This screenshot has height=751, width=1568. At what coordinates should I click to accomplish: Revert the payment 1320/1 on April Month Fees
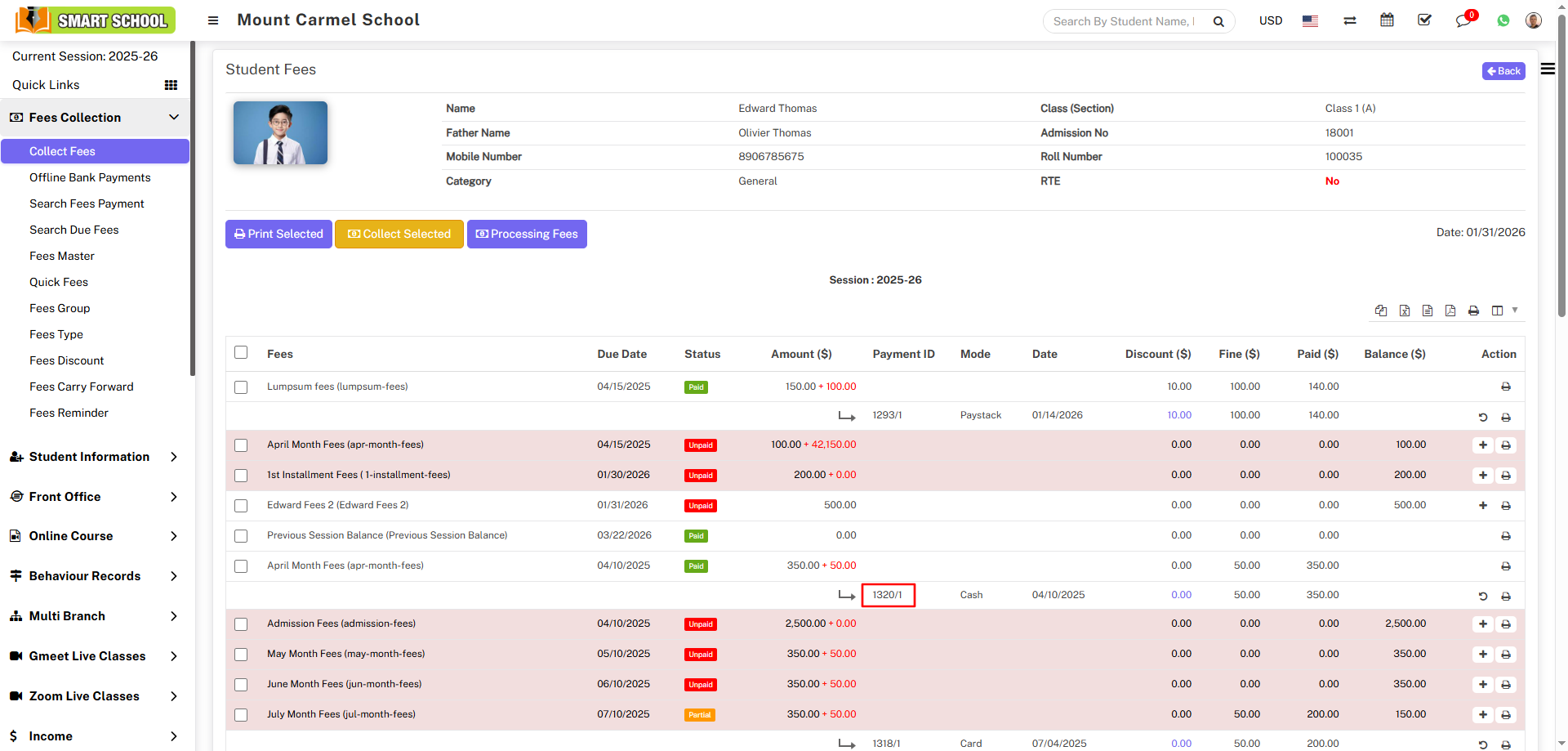coord(1483,596)
